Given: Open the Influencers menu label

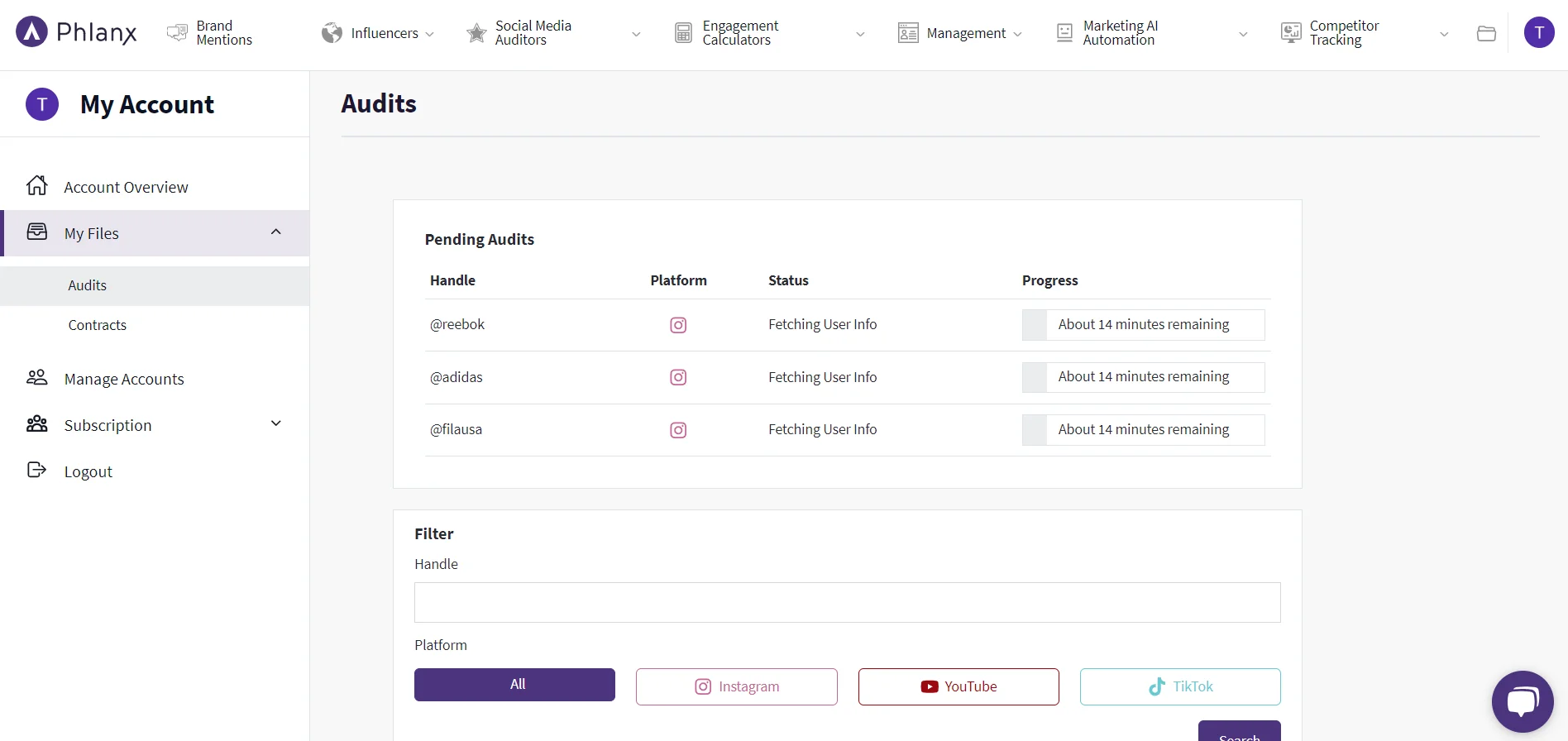Looking at the screenshot, I should (x=385, y=33).
